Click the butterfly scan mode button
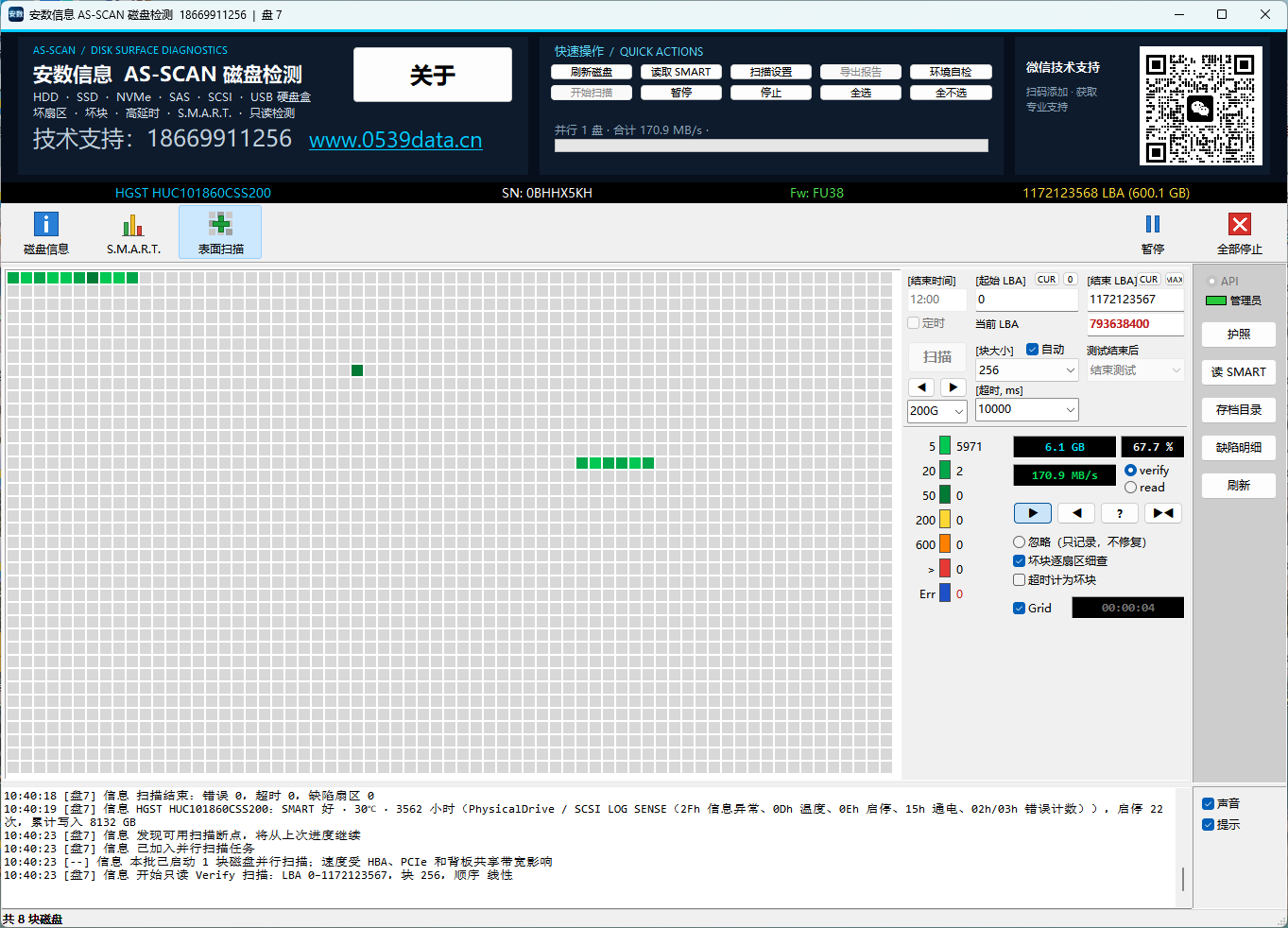The height and width of the screenshot is (928, 1288). (1163, 513)
